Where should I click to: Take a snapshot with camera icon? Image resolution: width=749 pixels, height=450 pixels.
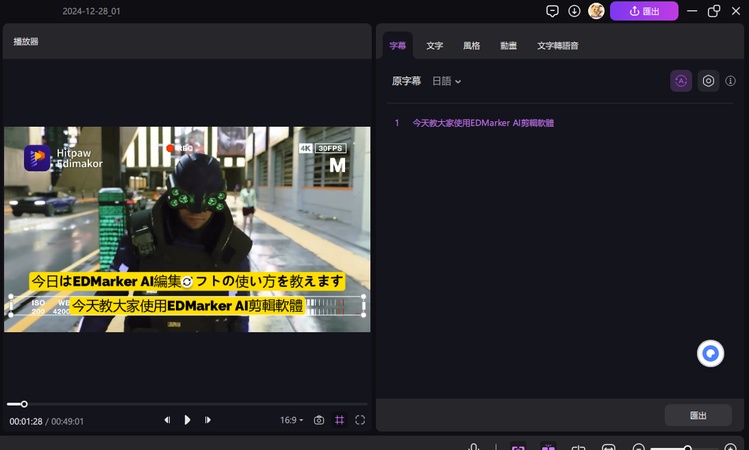[x=319, y=420]
